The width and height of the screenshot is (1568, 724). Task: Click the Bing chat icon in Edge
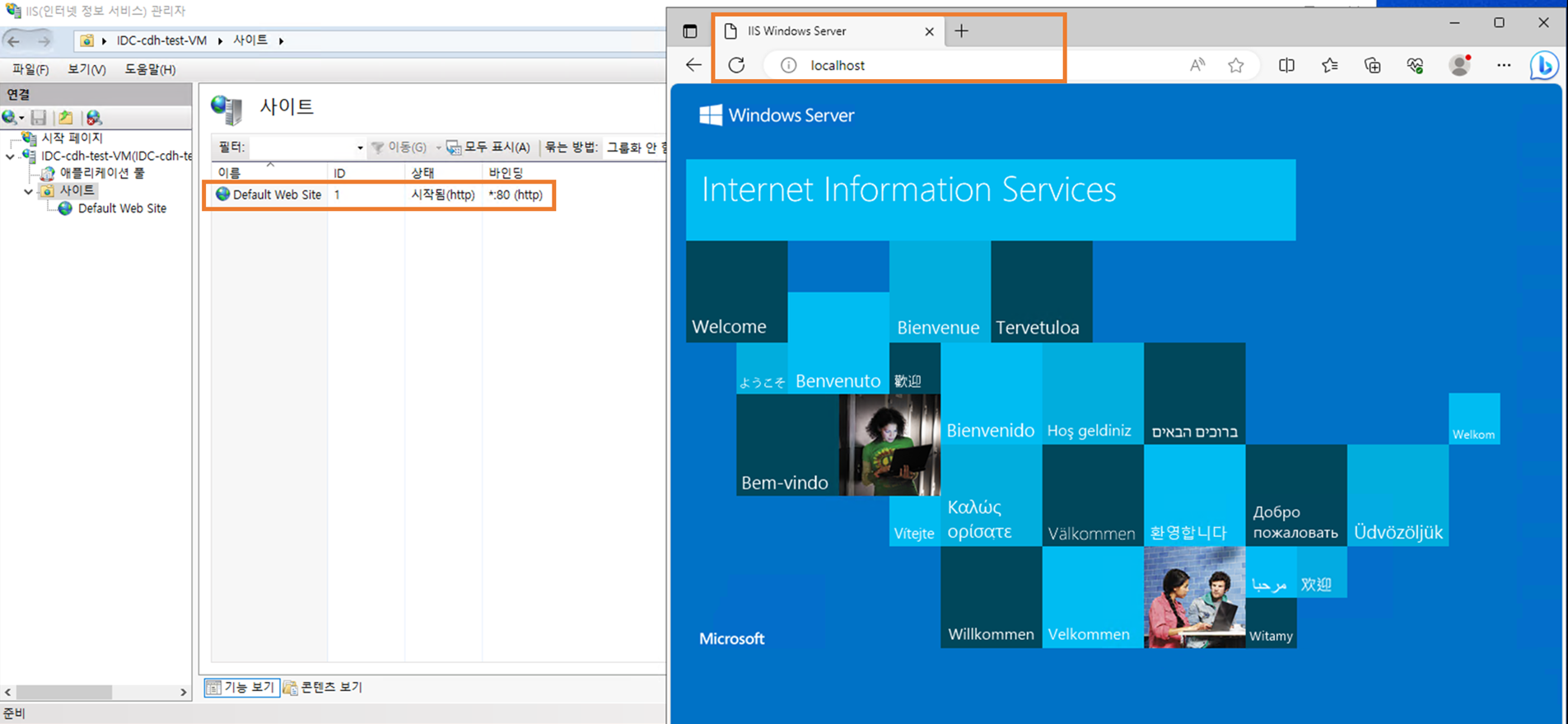pos(1543,65)
